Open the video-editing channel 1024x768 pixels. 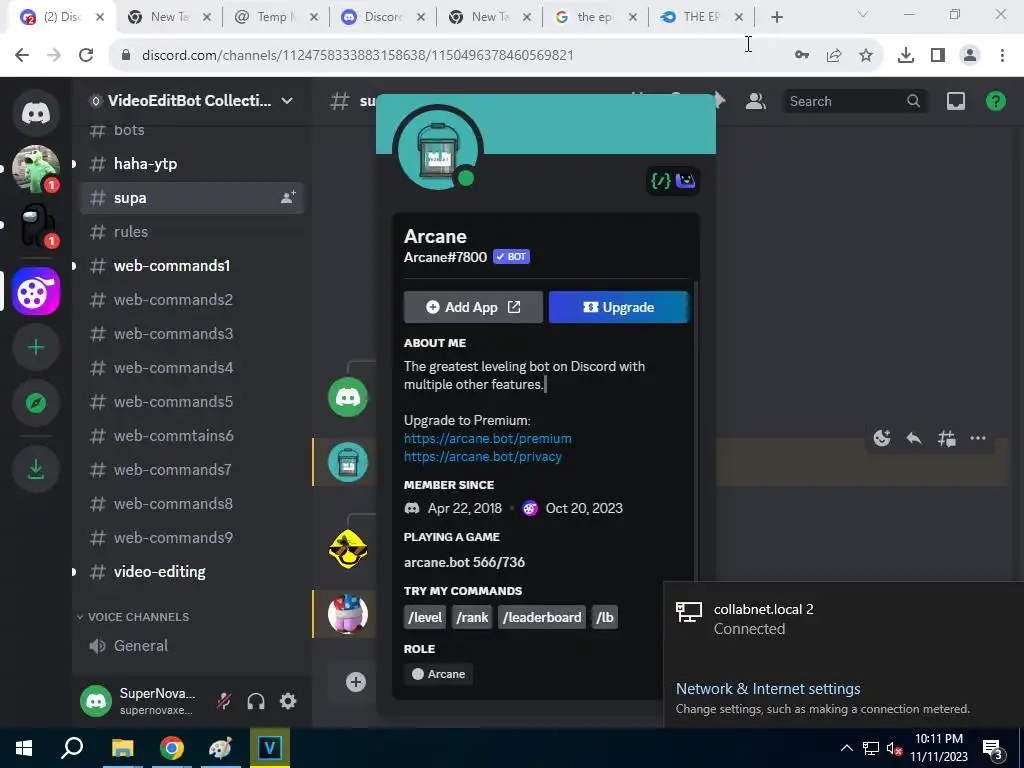(192, 571)
